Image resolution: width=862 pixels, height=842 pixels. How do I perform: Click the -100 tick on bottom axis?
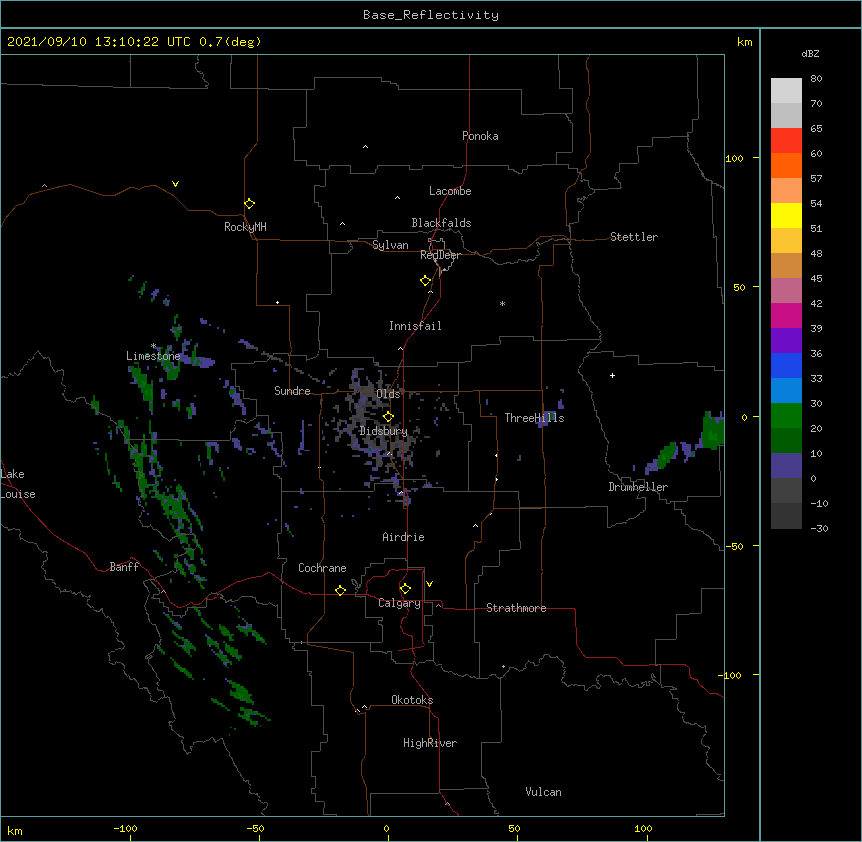tap(125, 828)
